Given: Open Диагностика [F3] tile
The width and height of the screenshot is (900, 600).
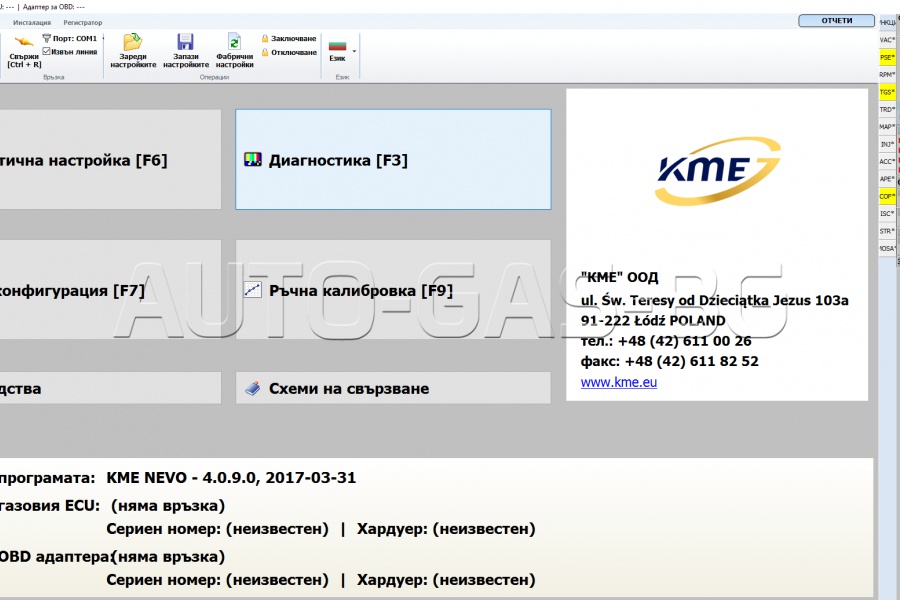Looking at the screenshot, I should point(393,160).
